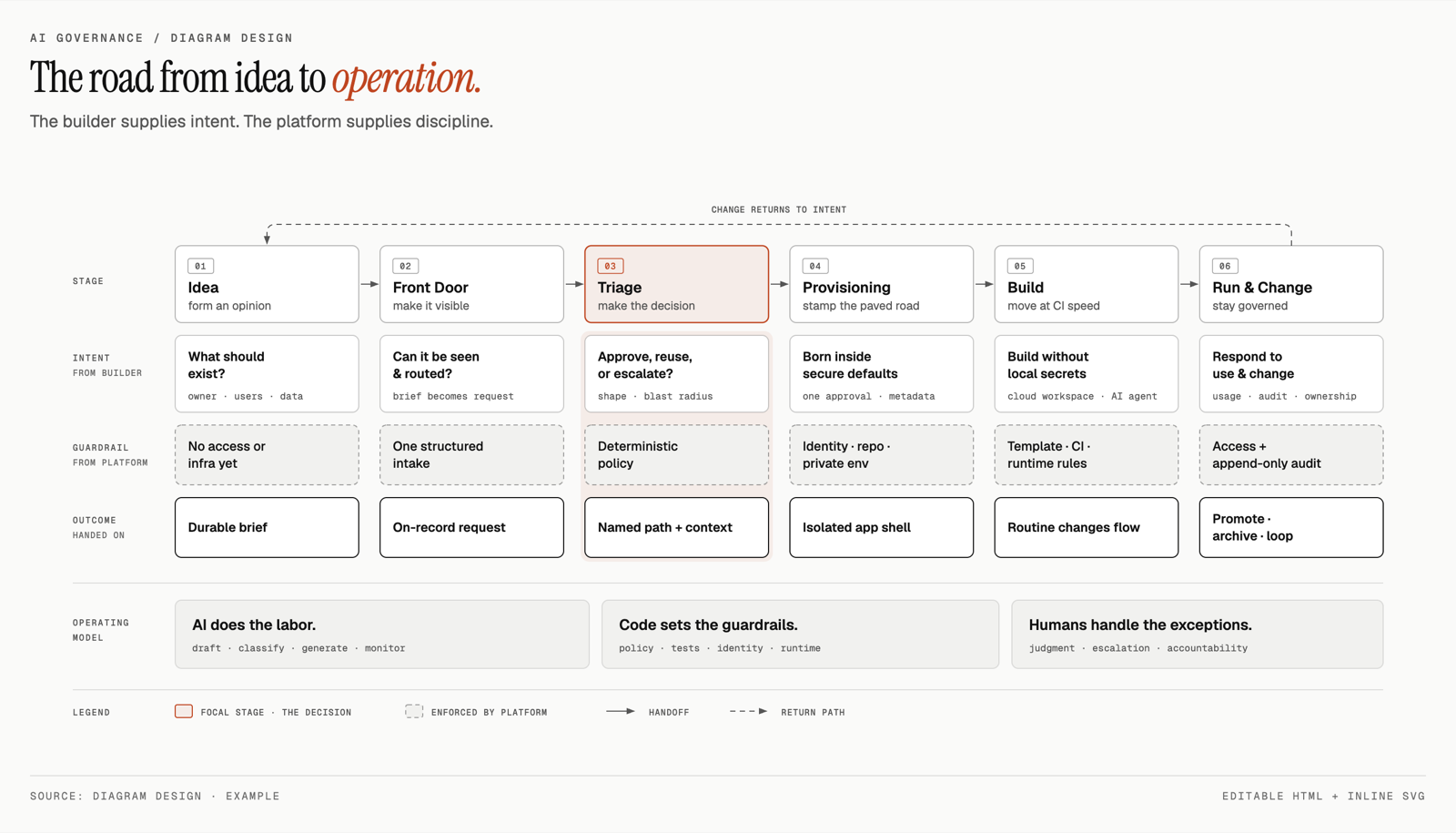The height and width of the screenshot is (833, 1456).
Task: Click the red Focal Stage legend swatch
Action: pyautogui.click(x=184, y=711)
